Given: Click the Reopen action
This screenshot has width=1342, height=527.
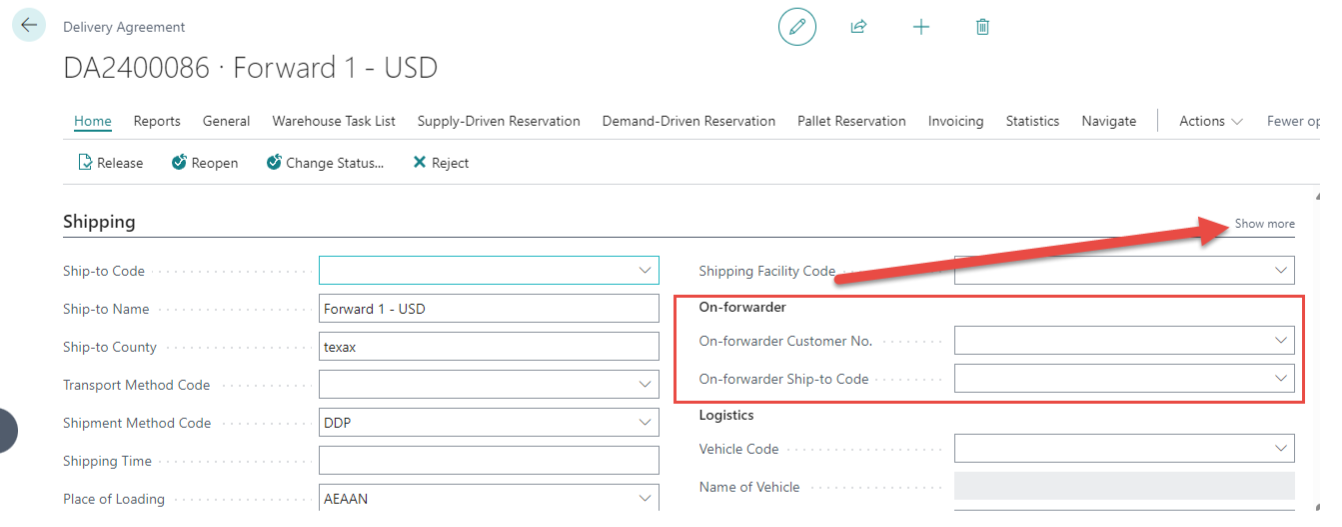Looking at the screenshot, I should pyautogui.click(x=204, y=163).
